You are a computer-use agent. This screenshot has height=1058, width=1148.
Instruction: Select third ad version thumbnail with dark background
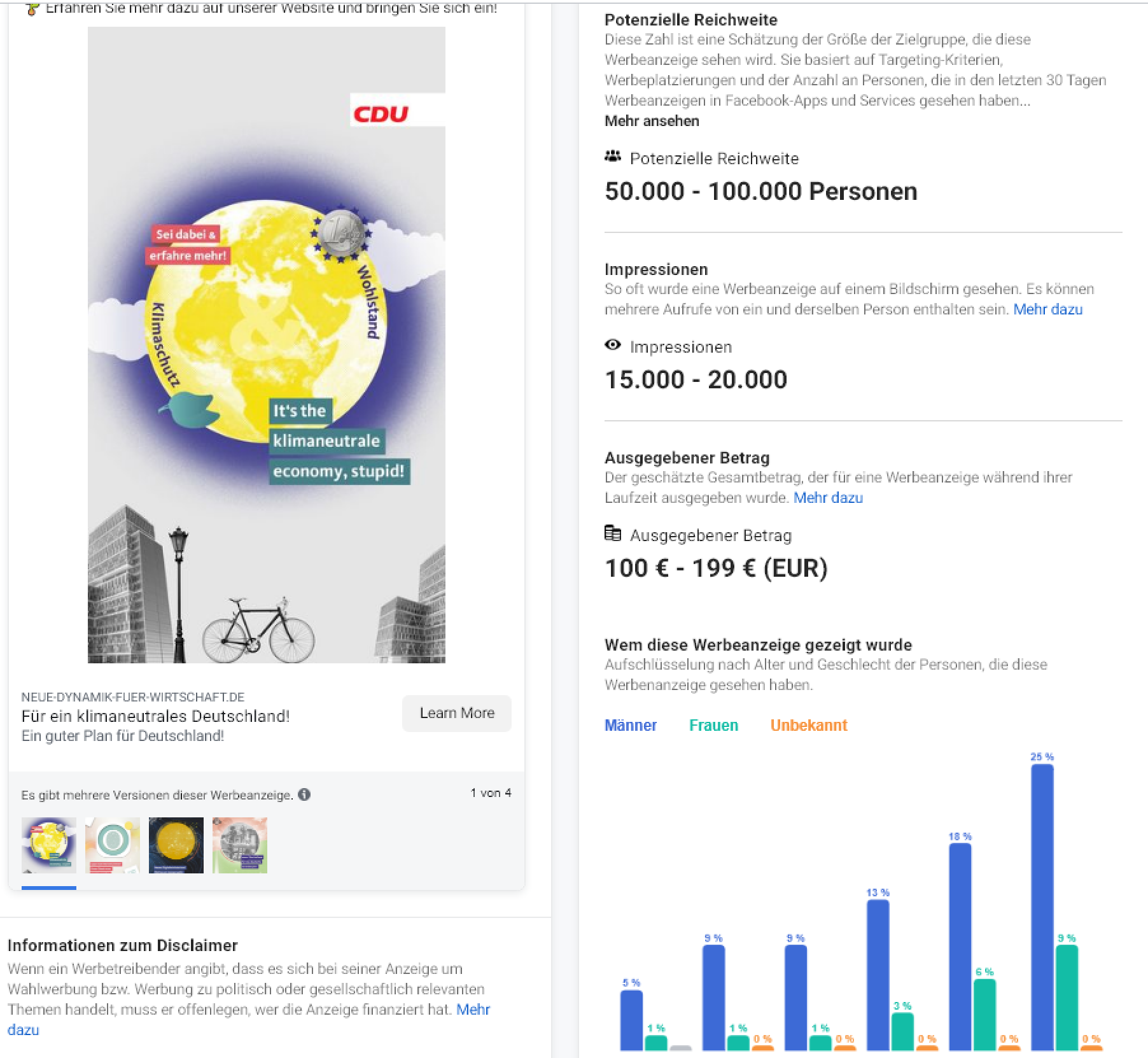pos(176,845)
